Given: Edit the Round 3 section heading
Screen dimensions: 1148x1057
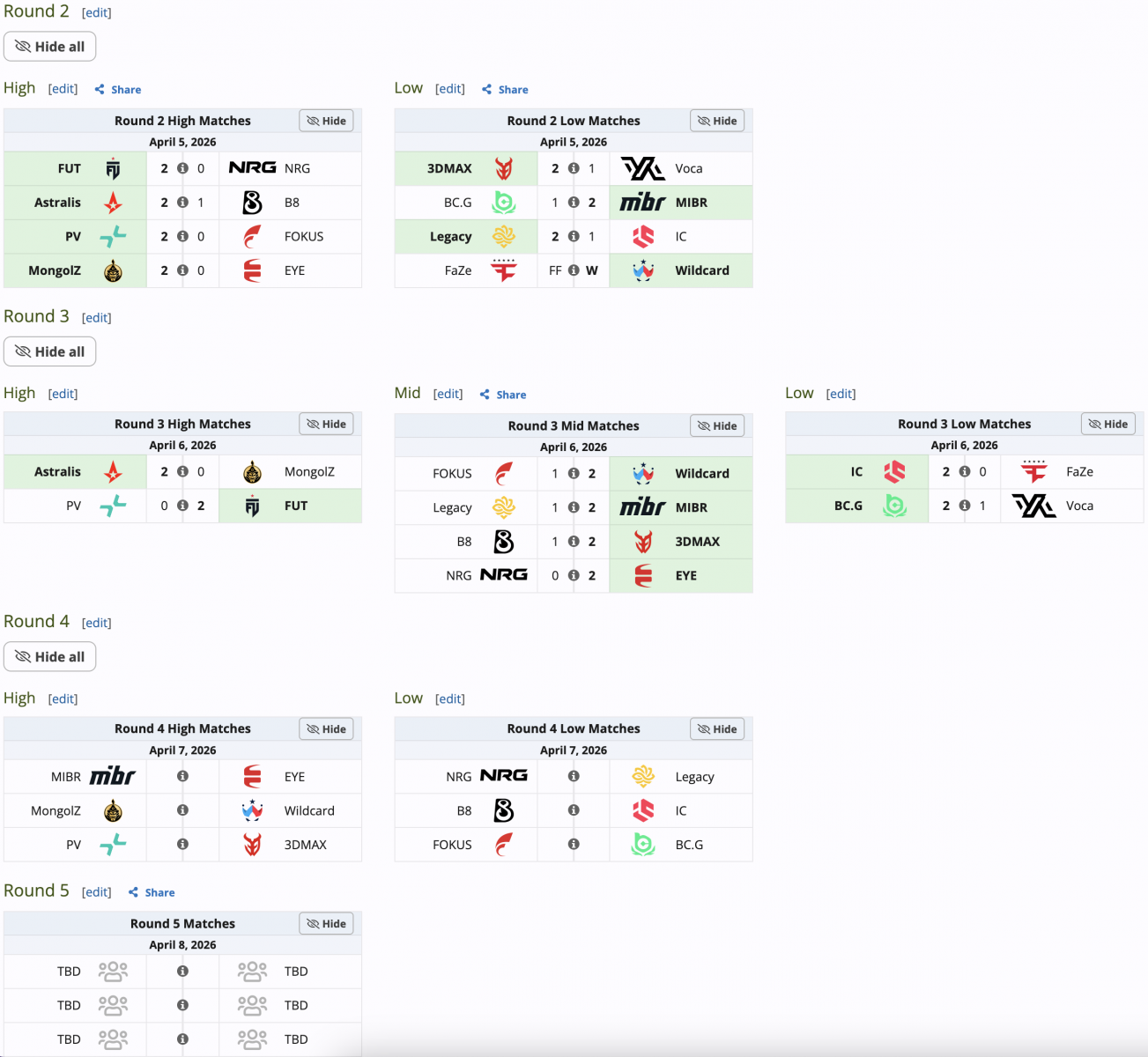Looking at the screenshot, I should [97, 318].
